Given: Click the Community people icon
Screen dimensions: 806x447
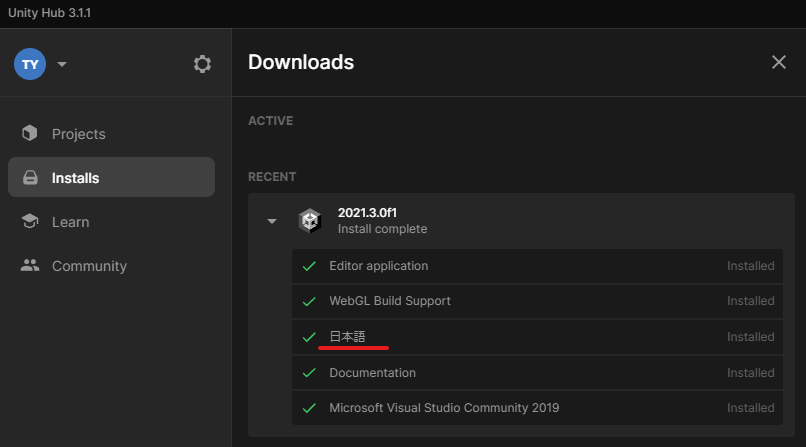Looking at the screenshot, I should click(30, 266).
